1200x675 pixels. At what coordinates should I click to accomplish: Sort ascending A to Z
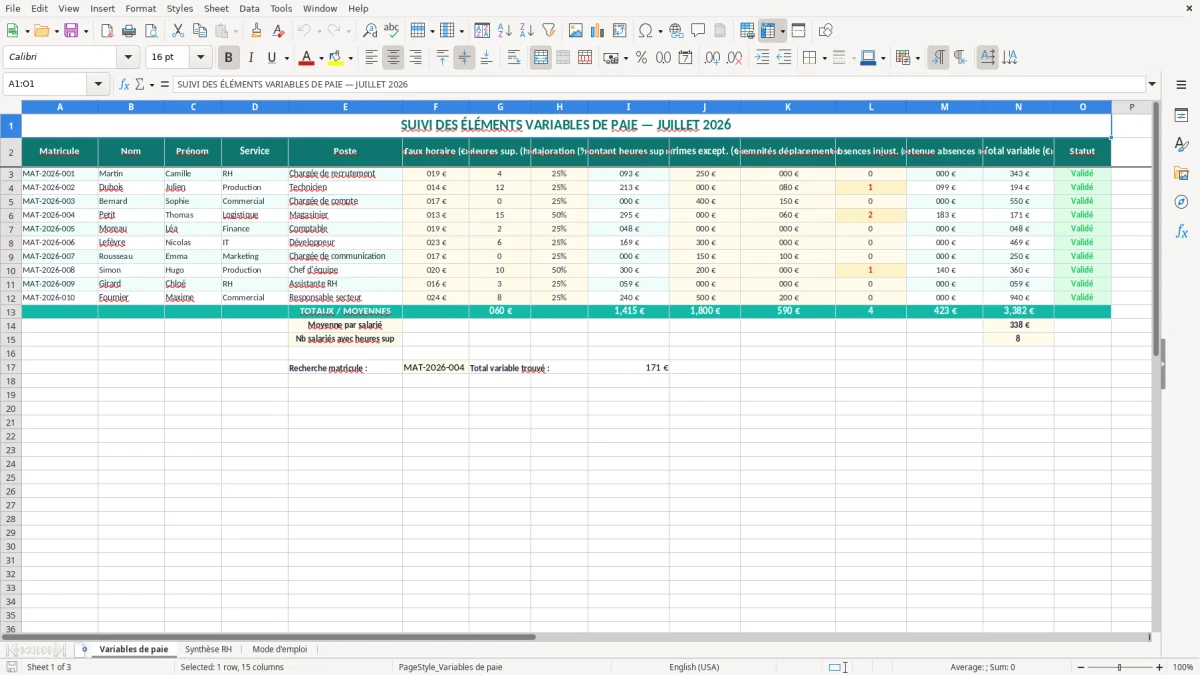(x=505, y=31)
